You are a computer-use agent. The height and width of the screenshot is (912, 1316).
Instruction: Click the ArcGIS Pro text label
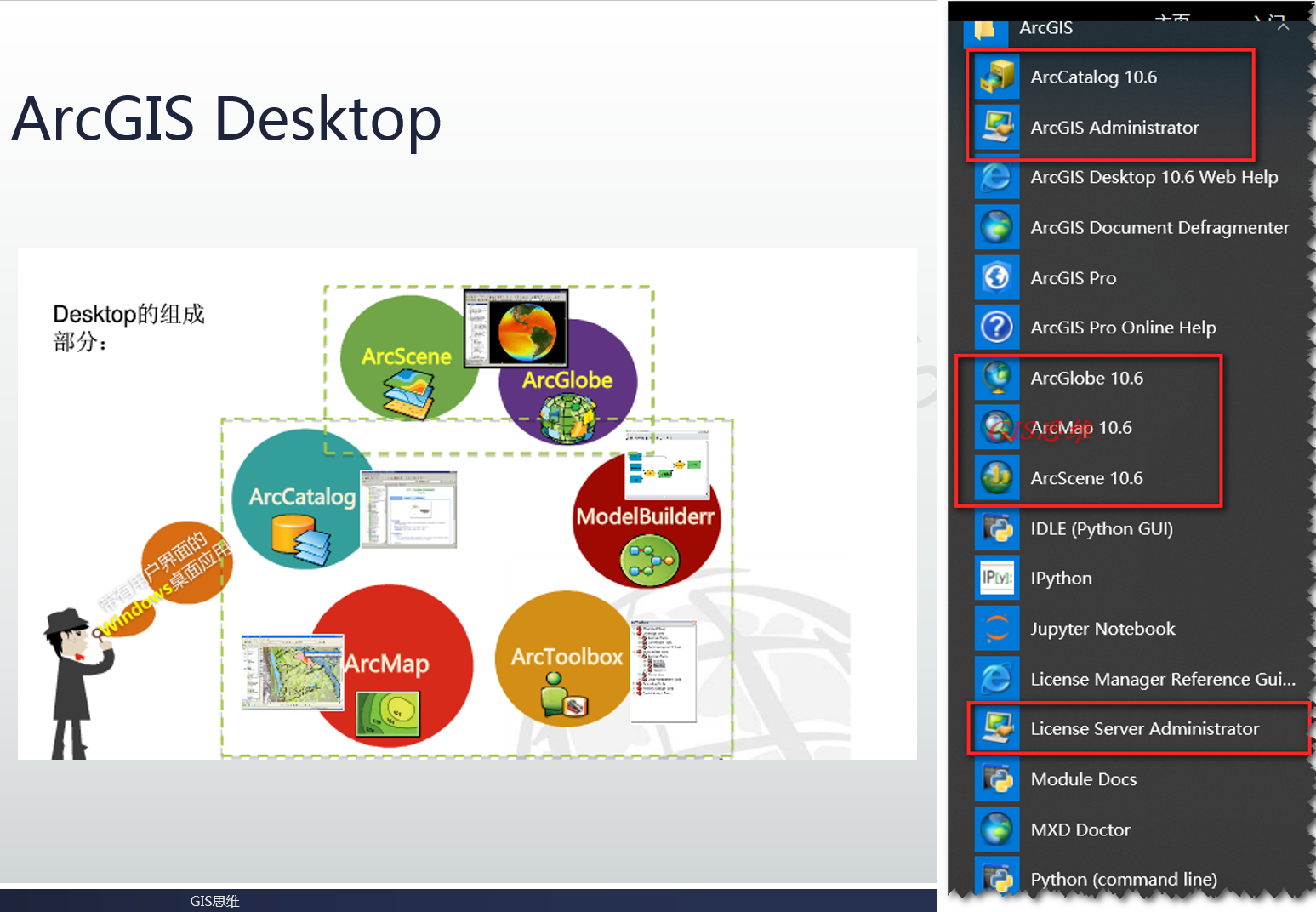[1073, 278]
